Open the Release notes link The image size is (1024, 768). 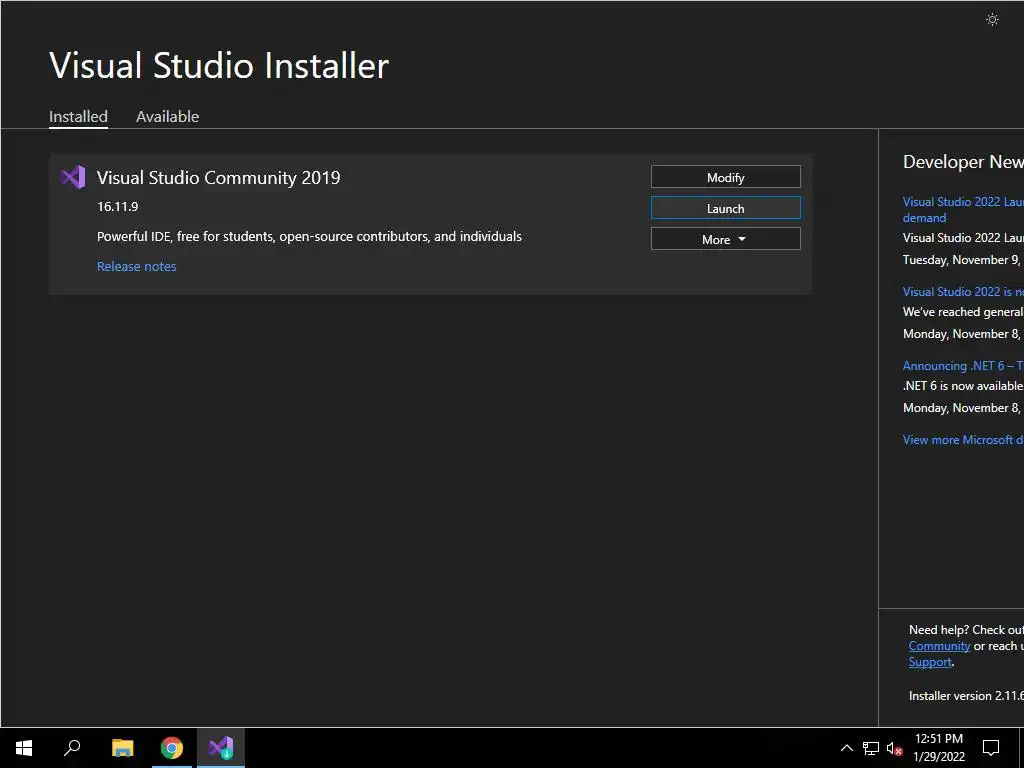[136, 266]
